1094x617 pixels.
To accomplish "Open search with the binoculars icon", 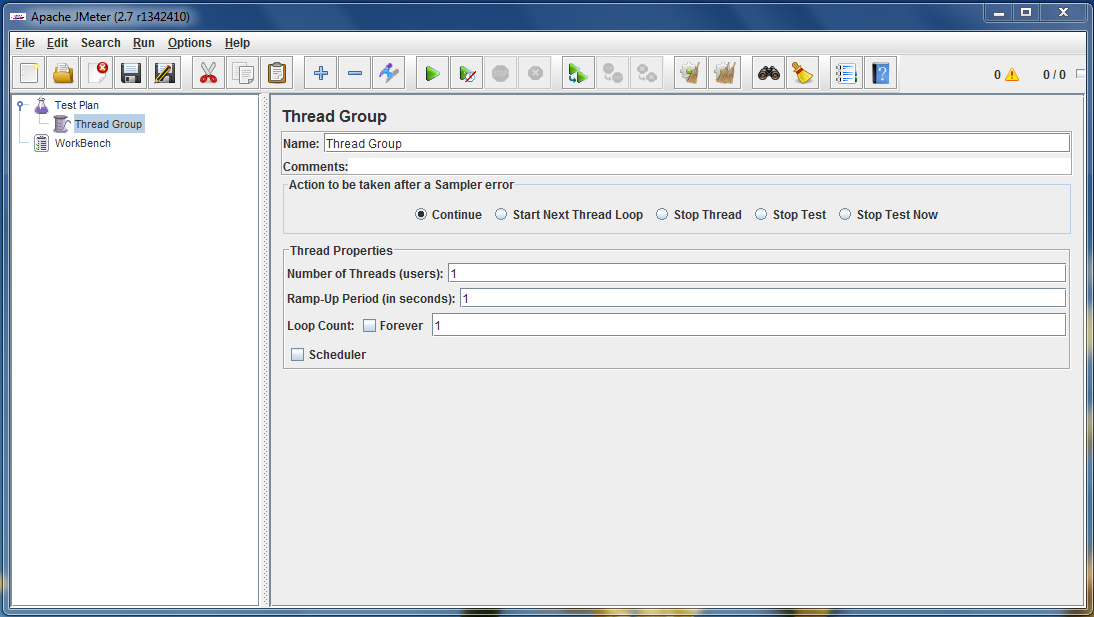I will (x=769, y=73).
